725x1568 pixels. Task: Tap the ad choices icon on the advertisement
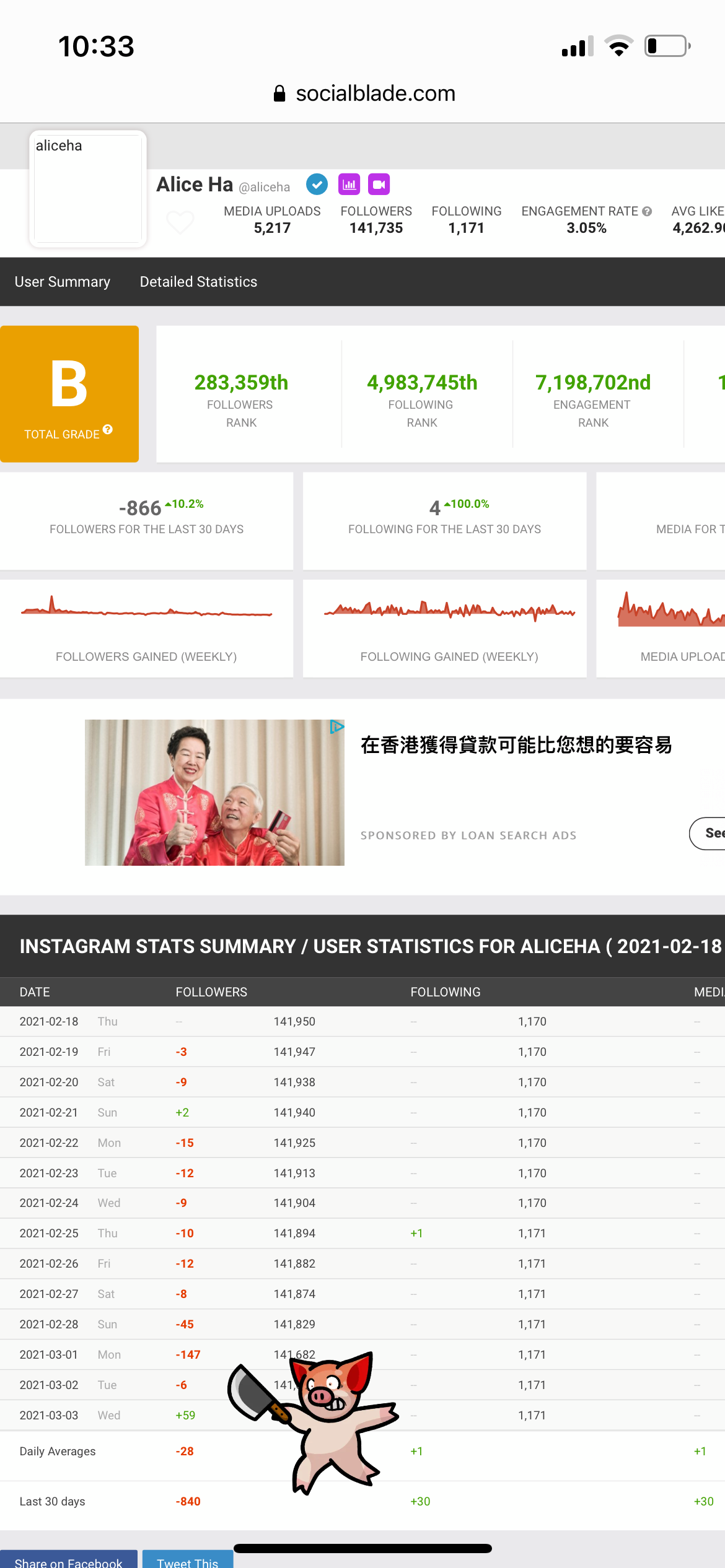pos(336,727)
